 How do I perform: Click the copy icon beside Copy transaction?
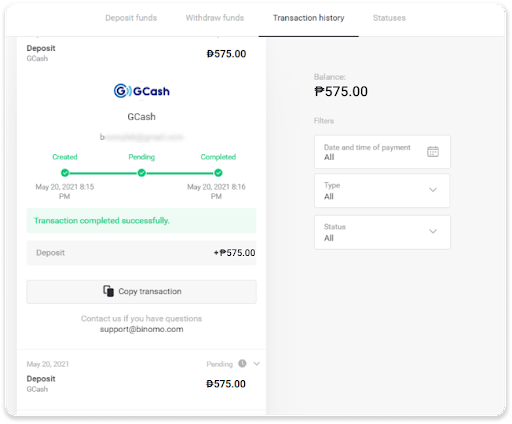point(108,291)
